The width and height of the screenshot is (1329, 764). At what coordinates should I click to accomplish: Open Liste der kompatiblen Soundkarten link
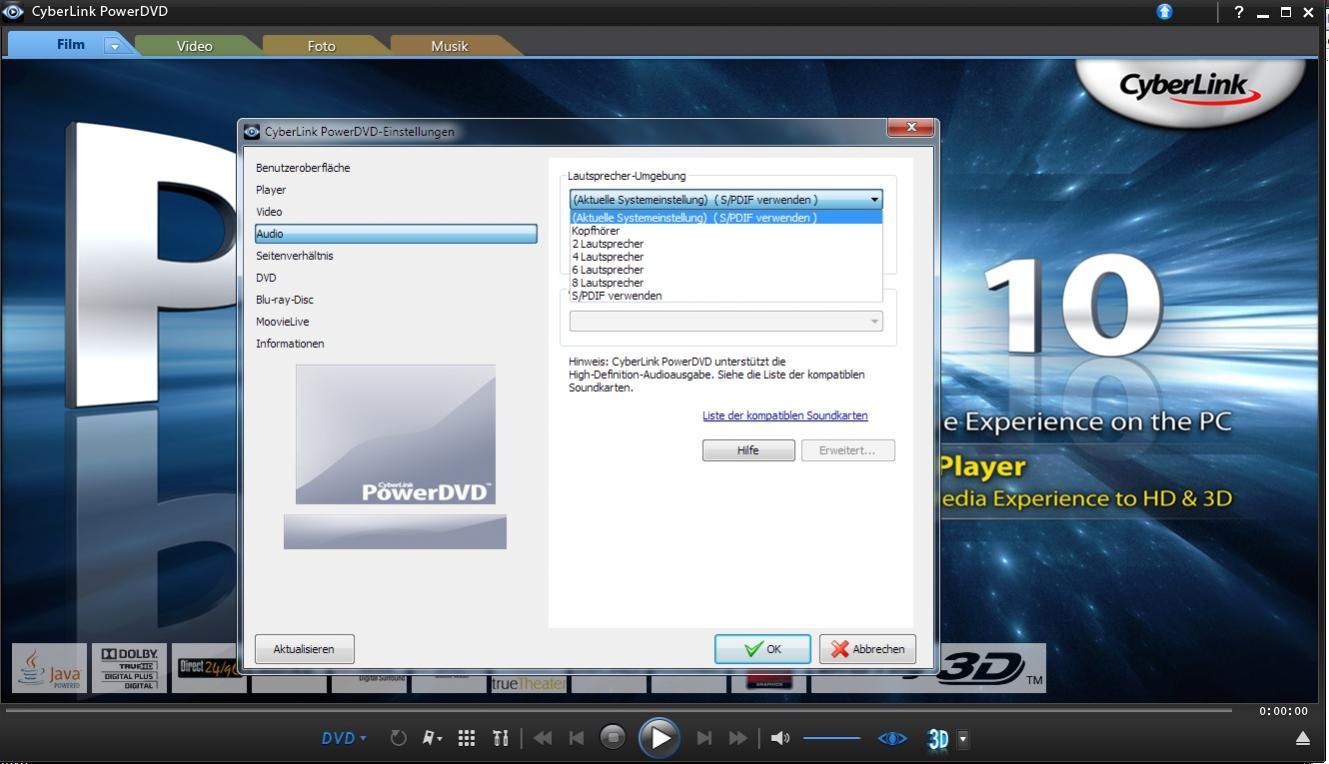pos(785,416)
